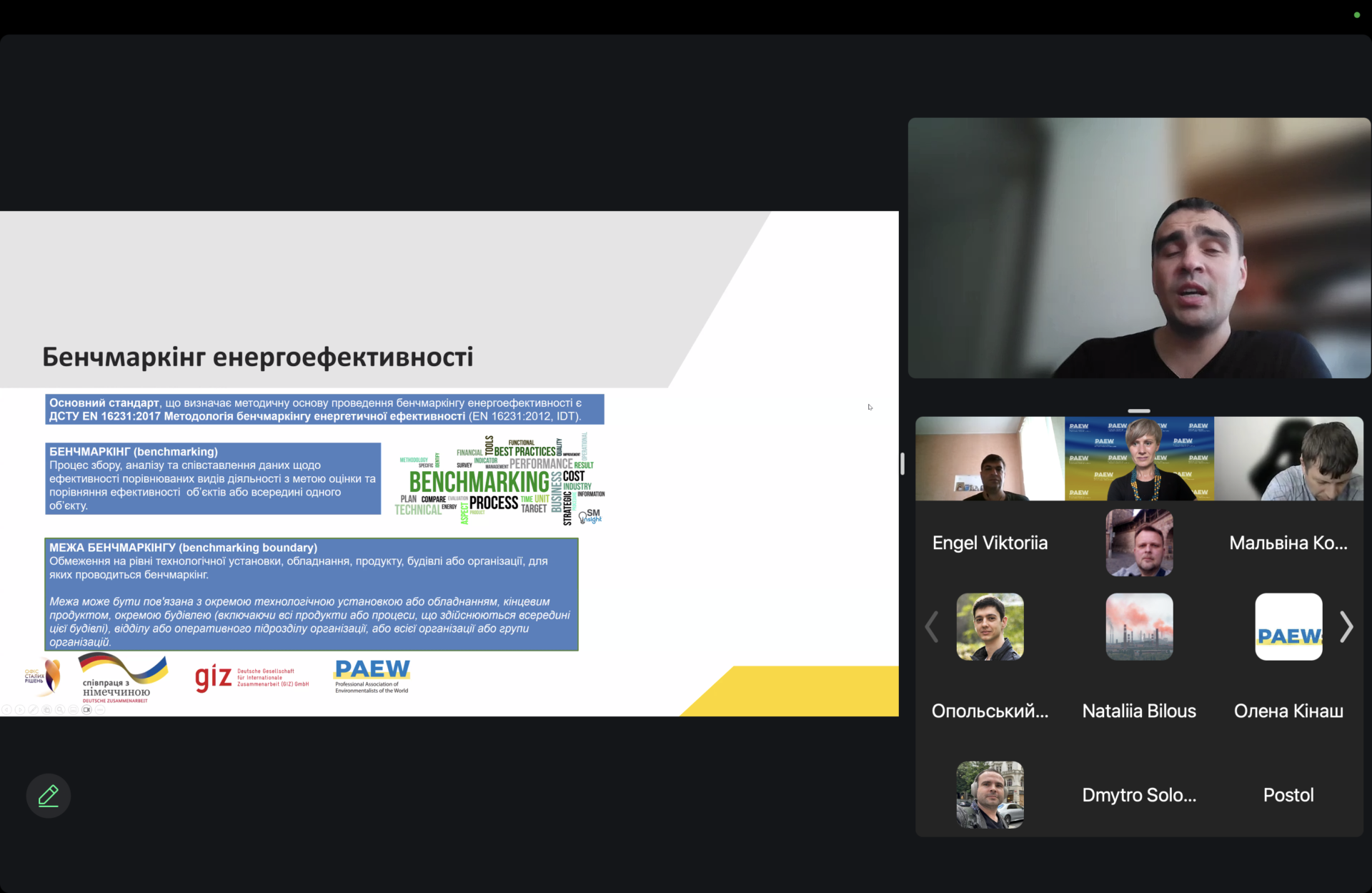1372x893 pixels.
Task: Click vertical divider handle beside shared slide
Action: 903,463
